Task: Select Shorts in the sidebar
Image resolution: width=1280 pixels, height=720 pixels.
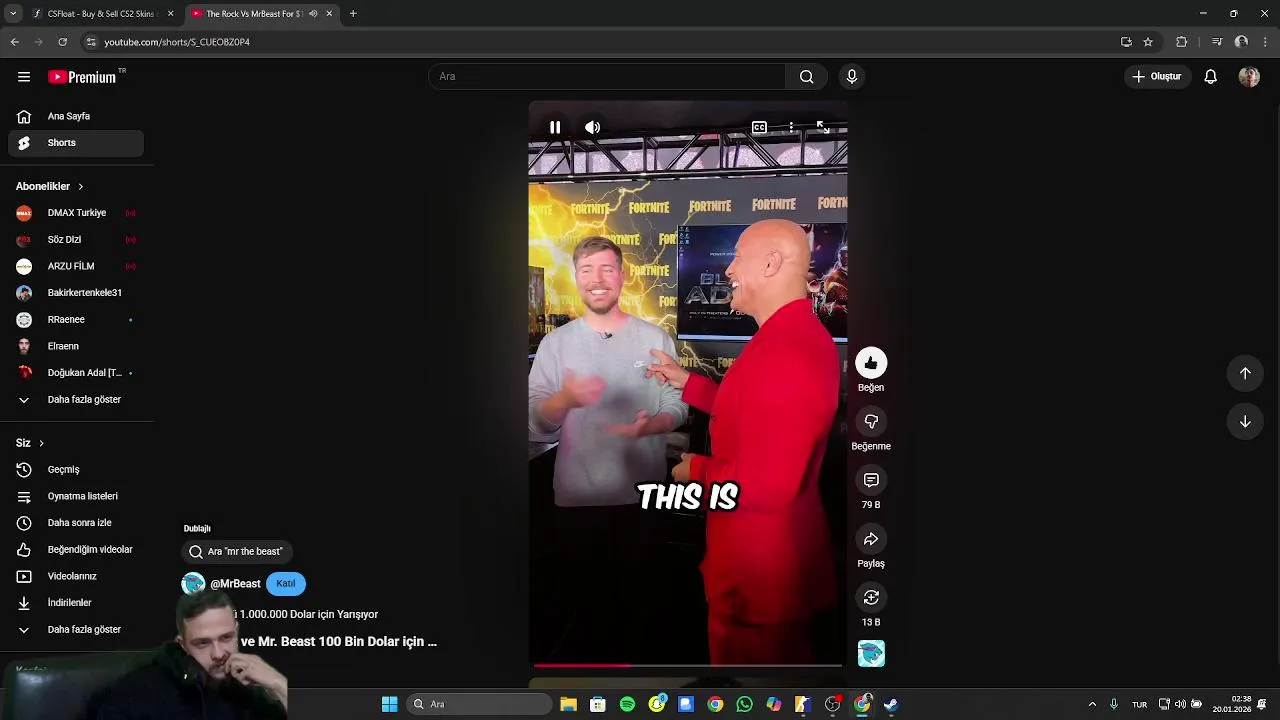Action: (76, 143)
